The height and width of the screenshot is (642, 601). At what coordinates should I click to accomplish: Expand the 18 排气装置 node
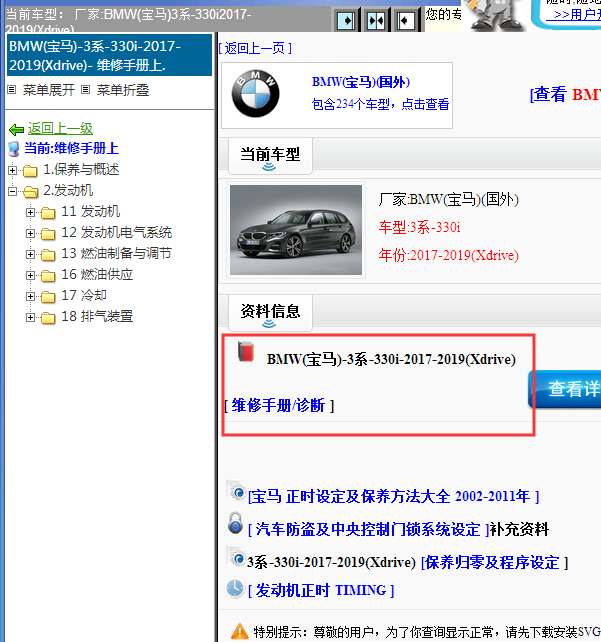(x=30, y=317)
